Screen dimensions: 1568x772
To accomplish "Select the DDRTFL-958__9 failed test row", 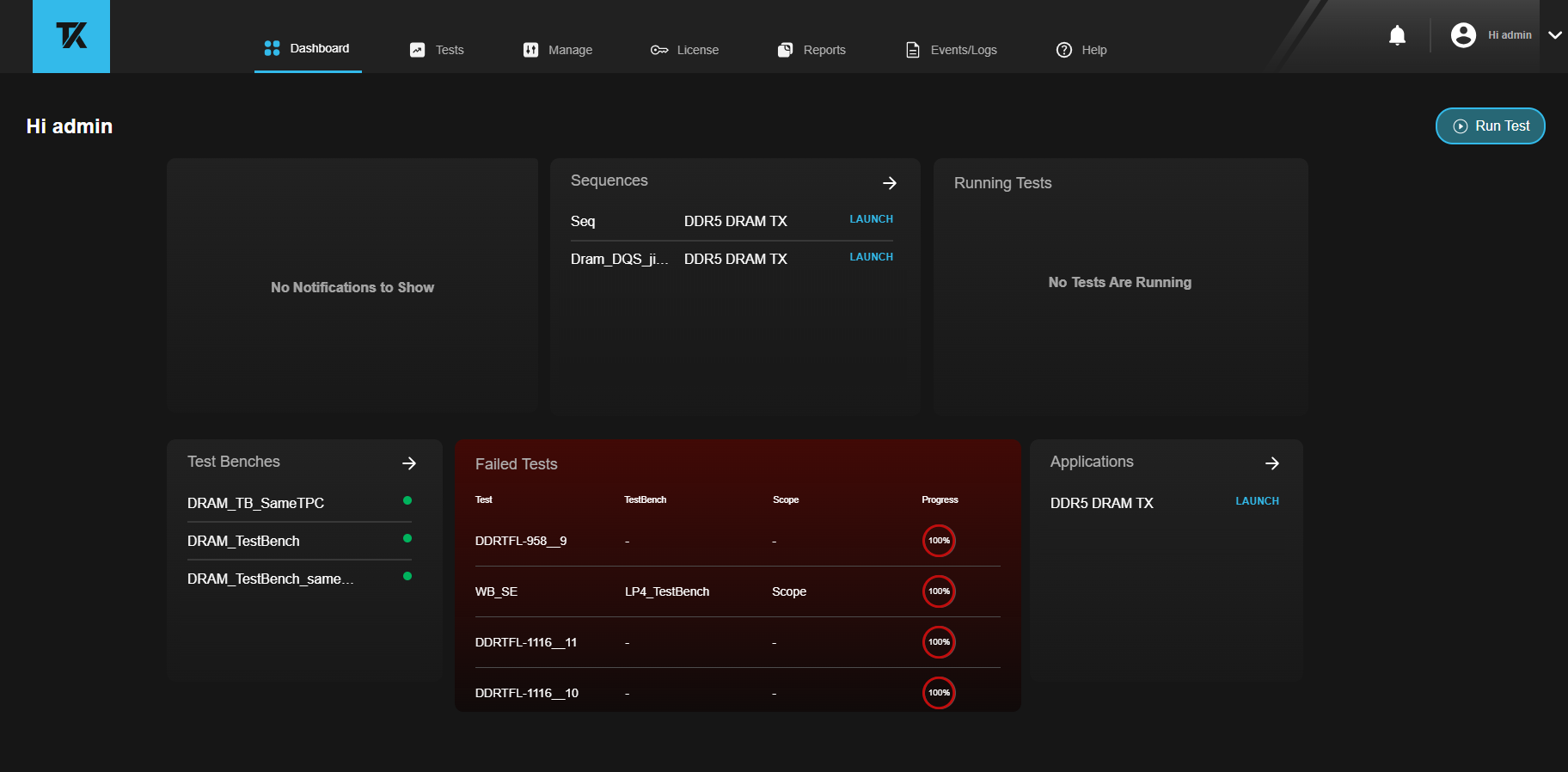I will coord(521,541).
